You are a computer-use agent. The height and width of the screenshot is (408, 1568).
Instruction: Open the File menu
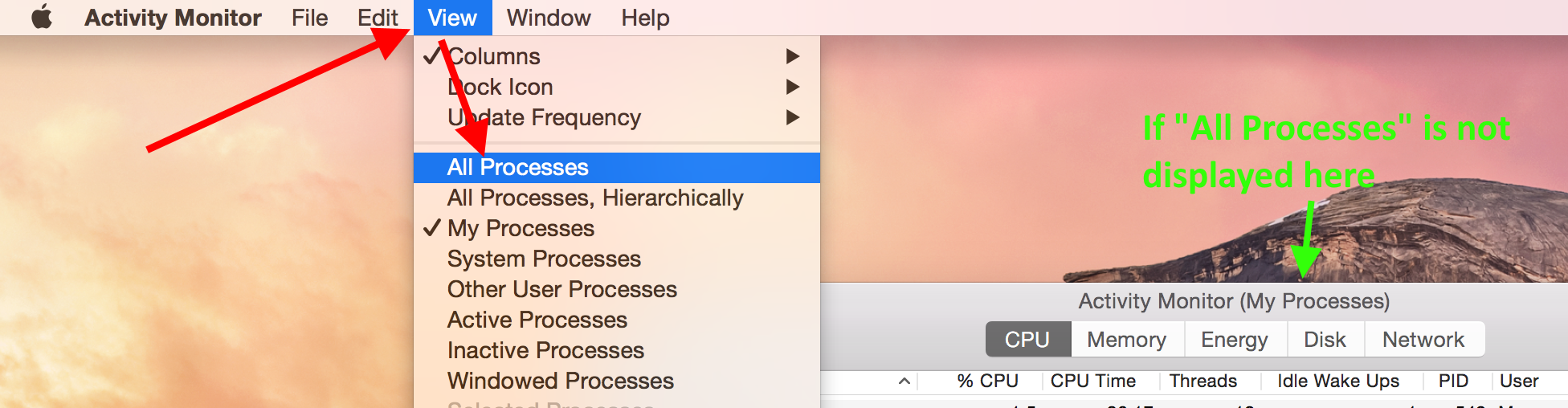[x=309, y=18]
